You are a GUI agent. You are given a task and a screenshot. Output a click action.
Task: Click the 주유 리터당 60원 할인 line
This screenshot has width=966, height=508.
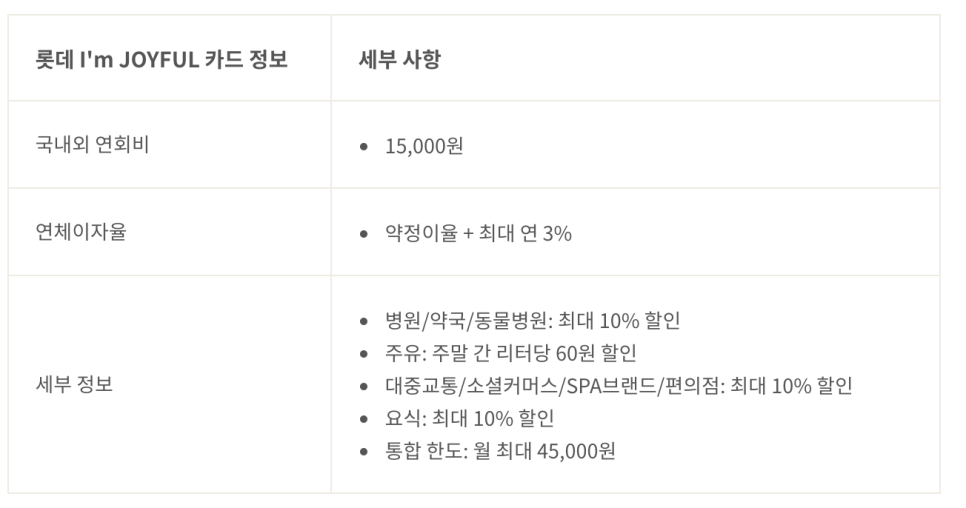pos(511,353)
